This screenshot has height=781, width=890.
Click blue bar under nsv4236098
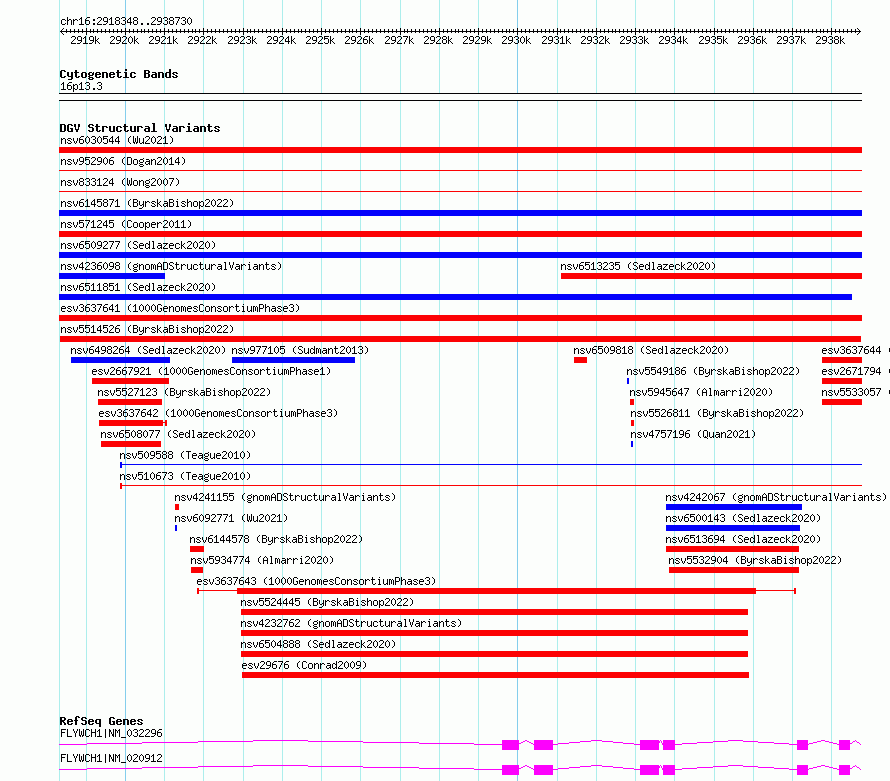(112, 276)
